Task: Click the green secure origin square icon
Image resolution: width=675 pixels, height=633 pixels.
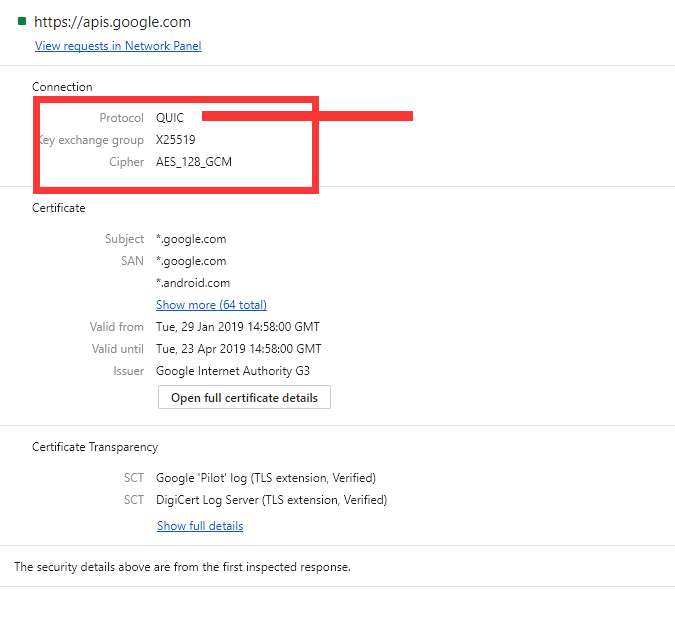Action: pyautogui.click(x=22, y=21)
